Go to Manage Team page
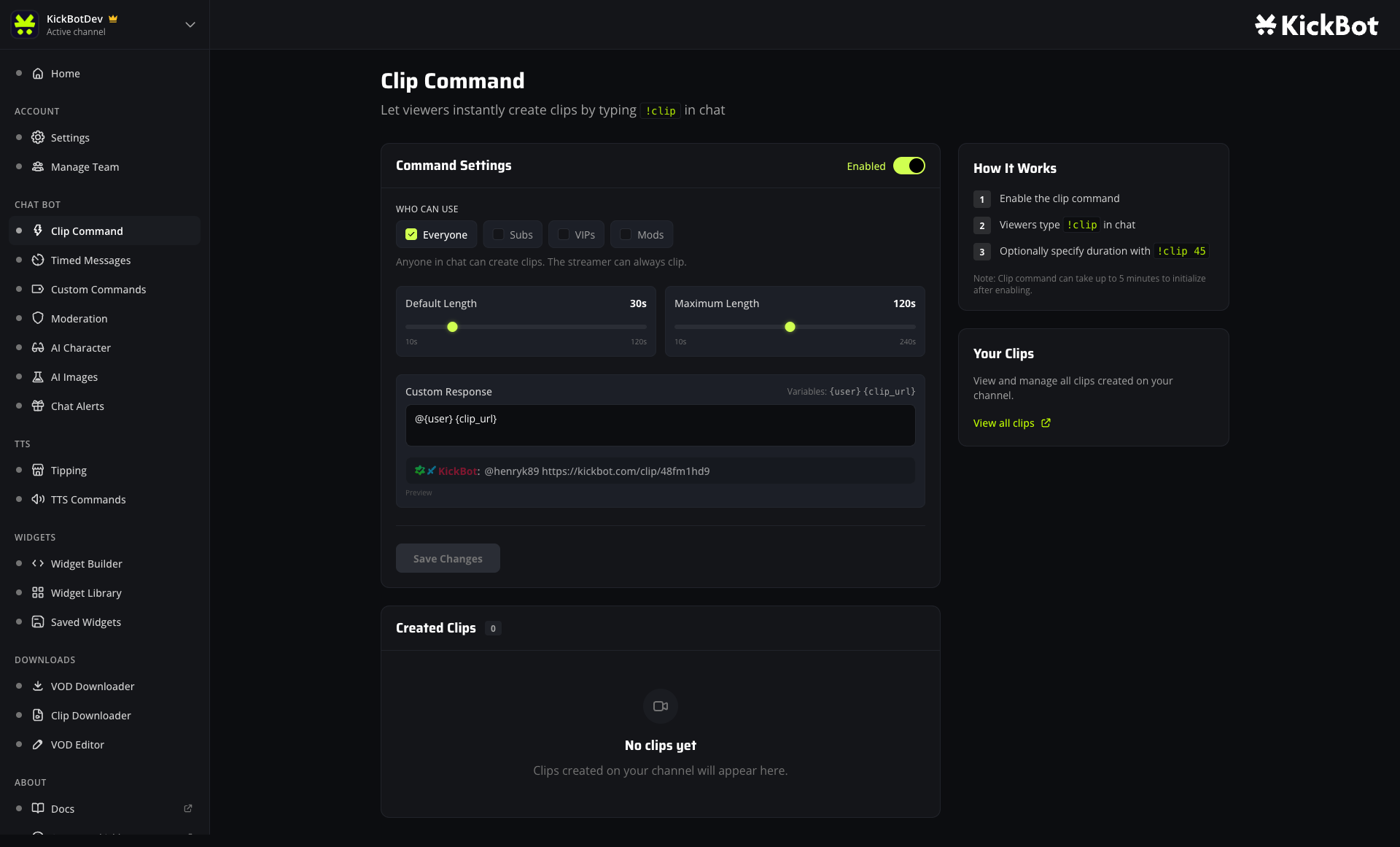The height and width of the screenshot is (847, 1400). (x=104, y=167)
